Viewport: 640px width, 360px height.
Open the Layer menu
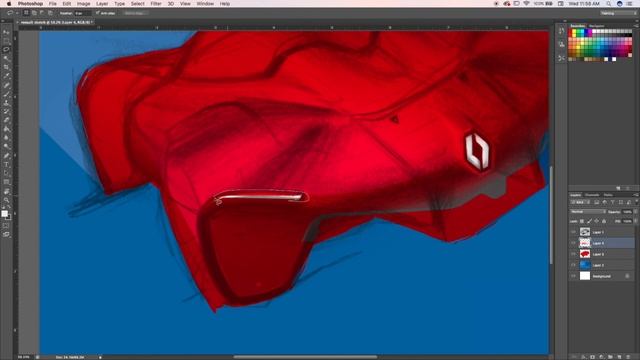click(x=102, y=4)
